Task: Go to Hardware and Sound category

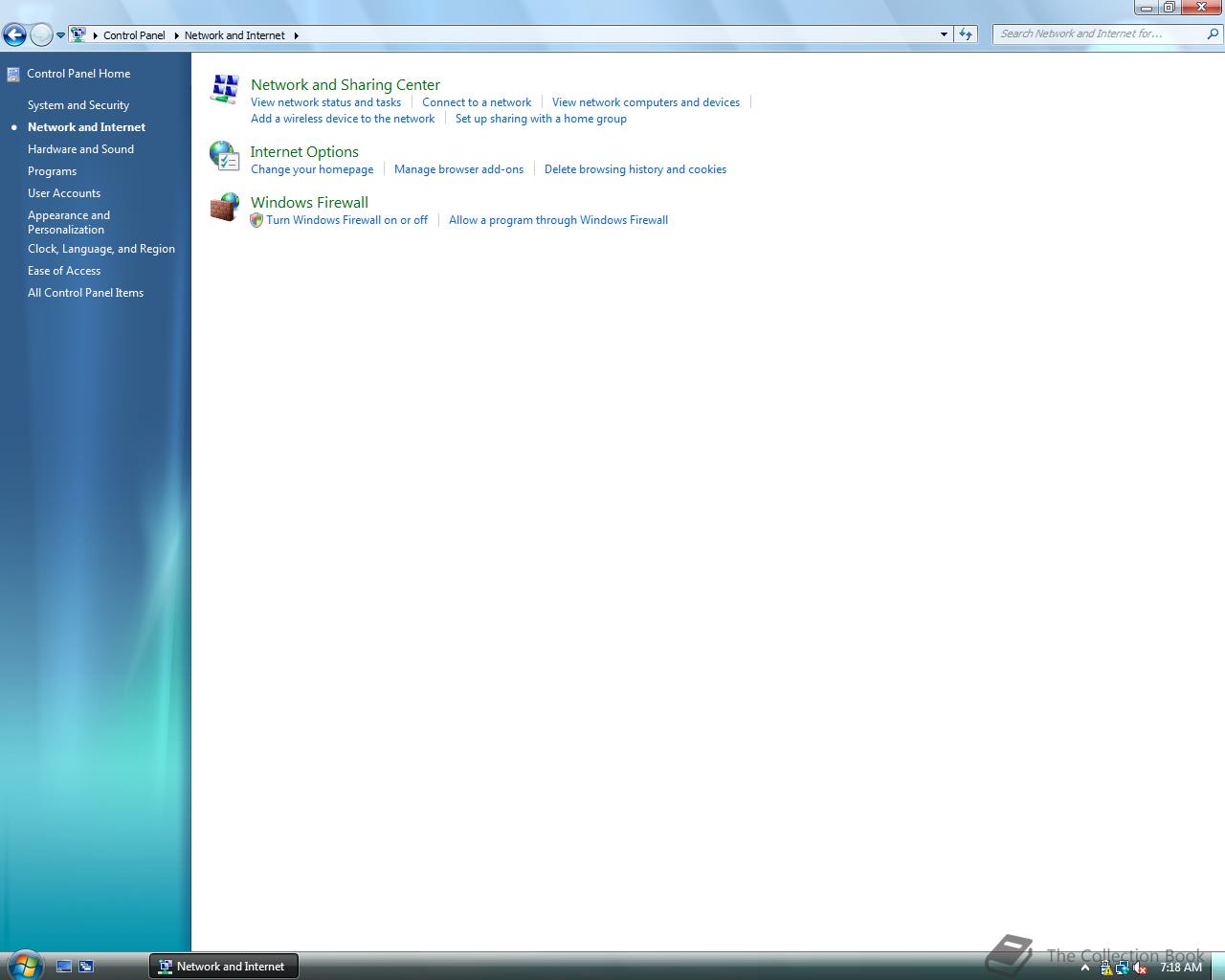Action: tap(80, 149)
